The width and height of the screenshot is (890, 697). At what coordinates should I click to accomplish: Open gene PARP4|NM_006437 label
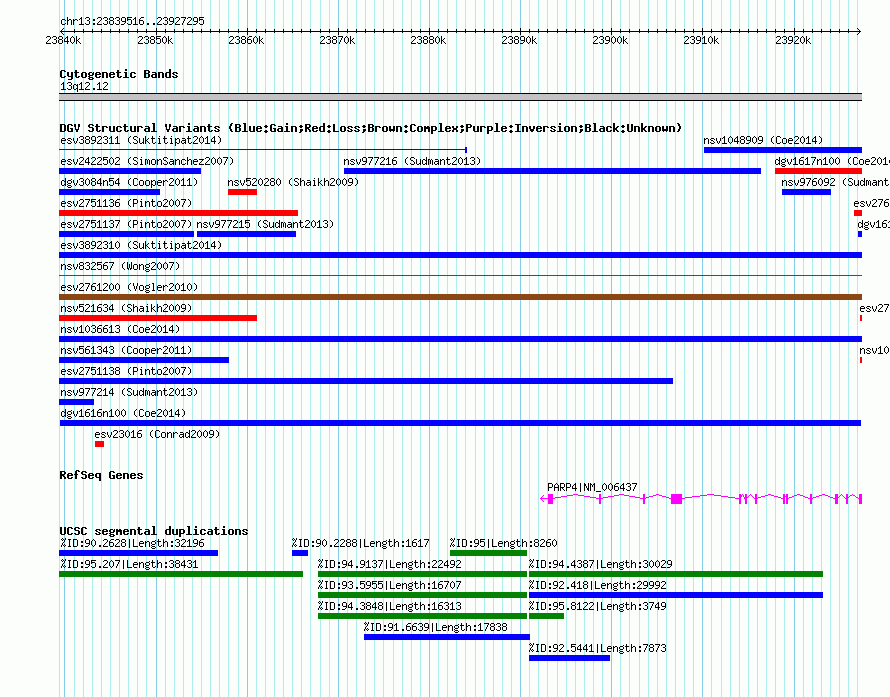(x=592, y=487)
